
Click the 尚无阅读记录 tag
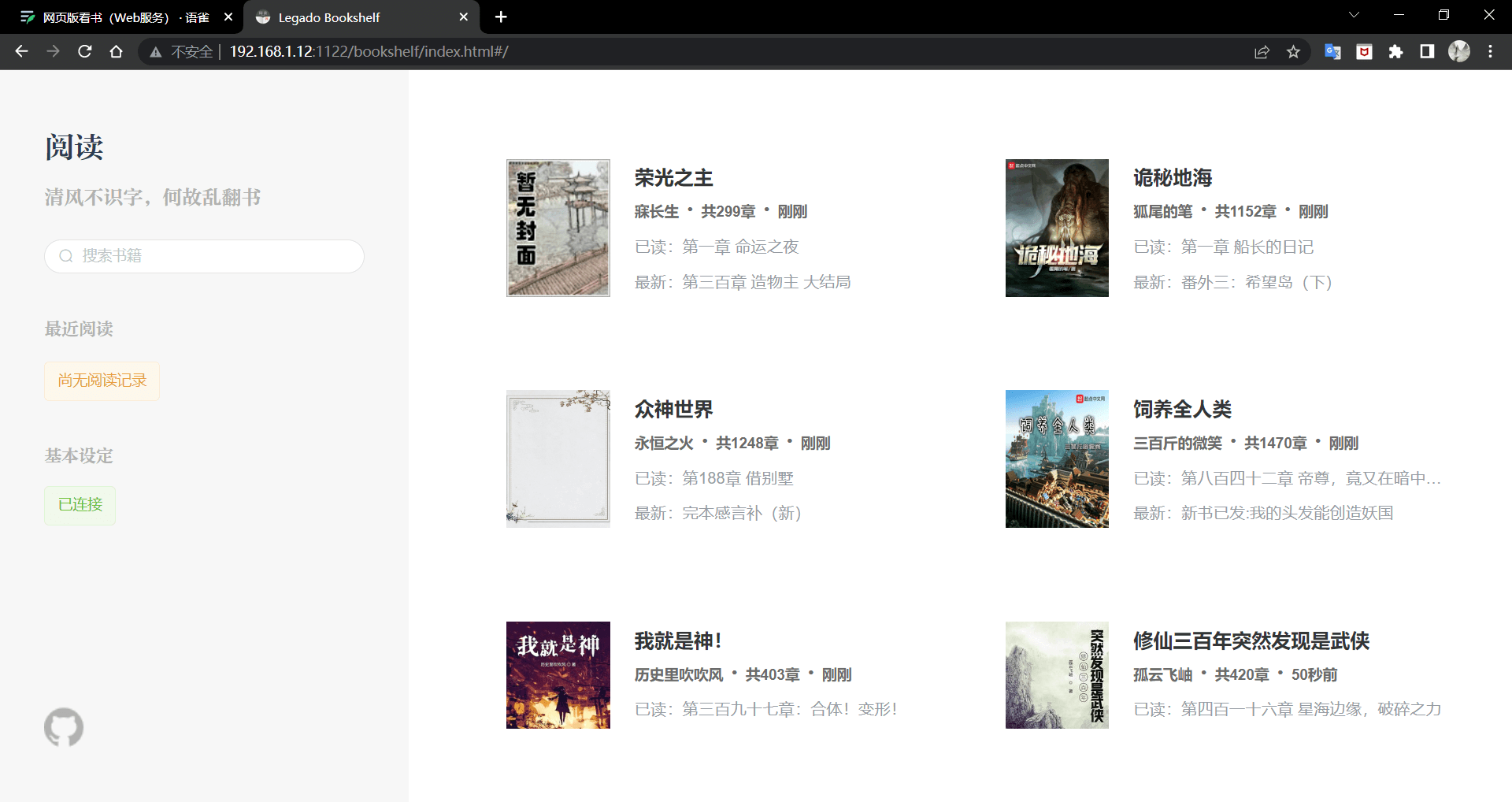click(x=102, y=381)
